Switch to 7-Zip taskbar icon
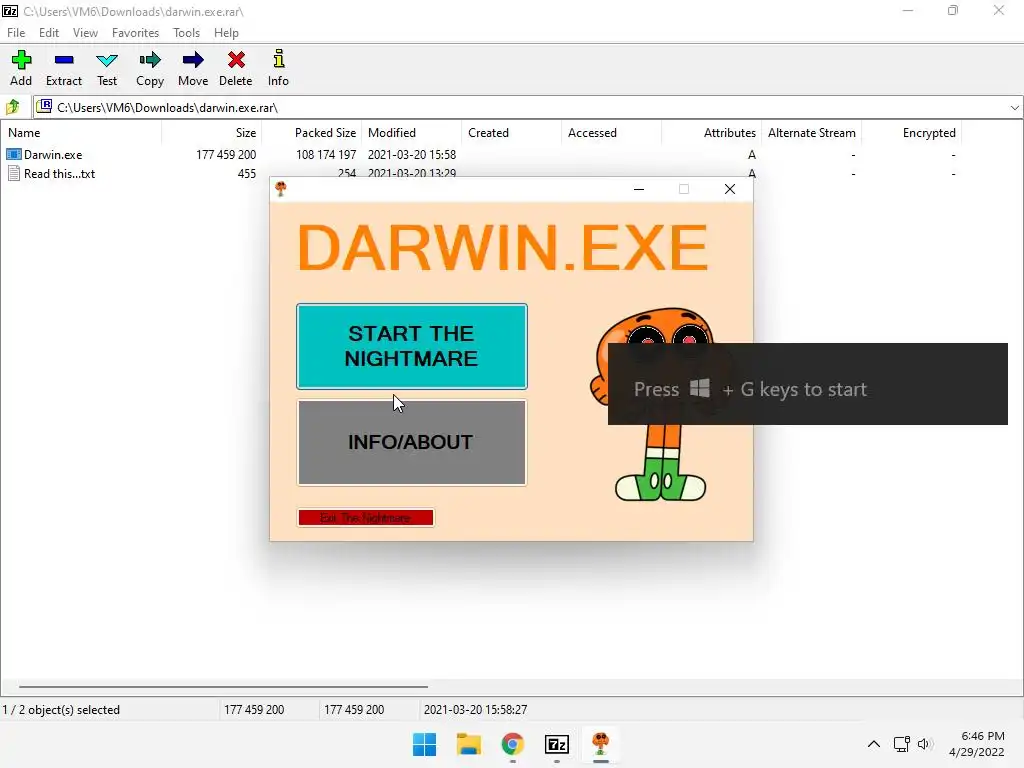The height and width of the screenshot is (768, 1024). click(x=556, y=744)
